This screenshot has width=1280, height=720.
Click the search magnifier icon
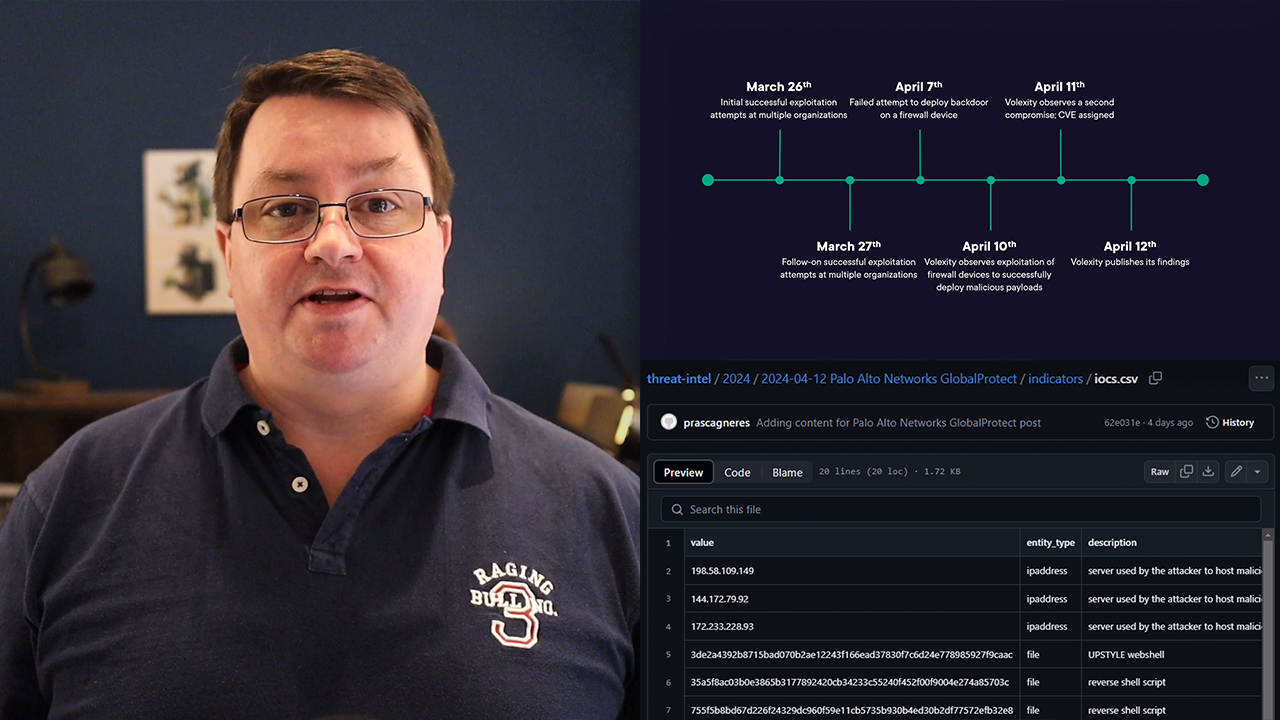tap(677, 510)
